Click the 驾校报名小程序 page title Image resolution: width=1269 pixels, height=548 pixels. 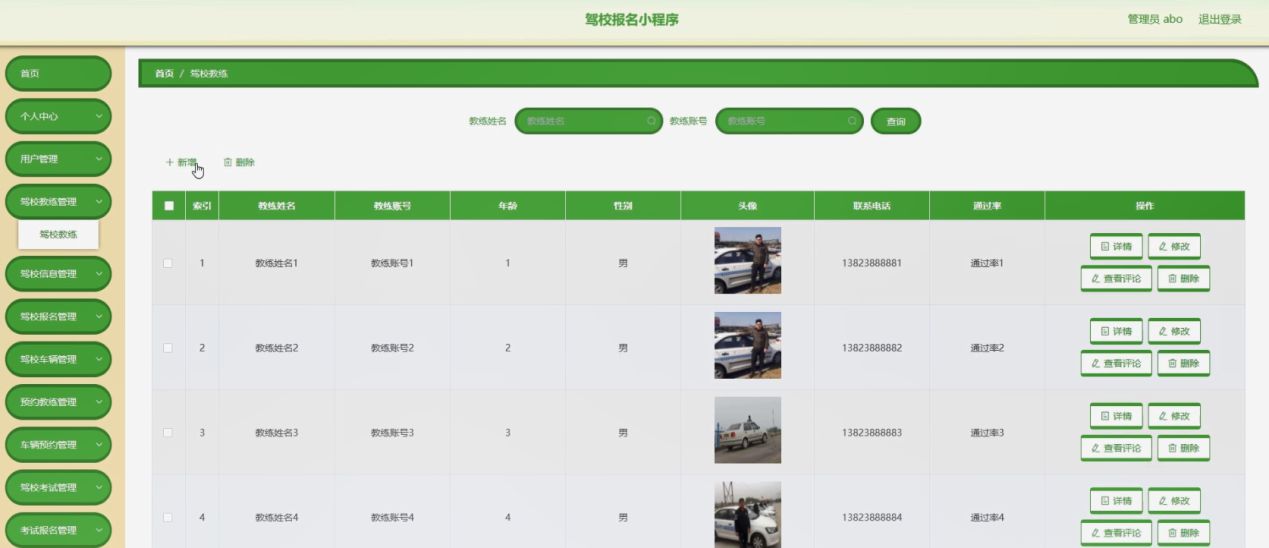pos(632,19)
